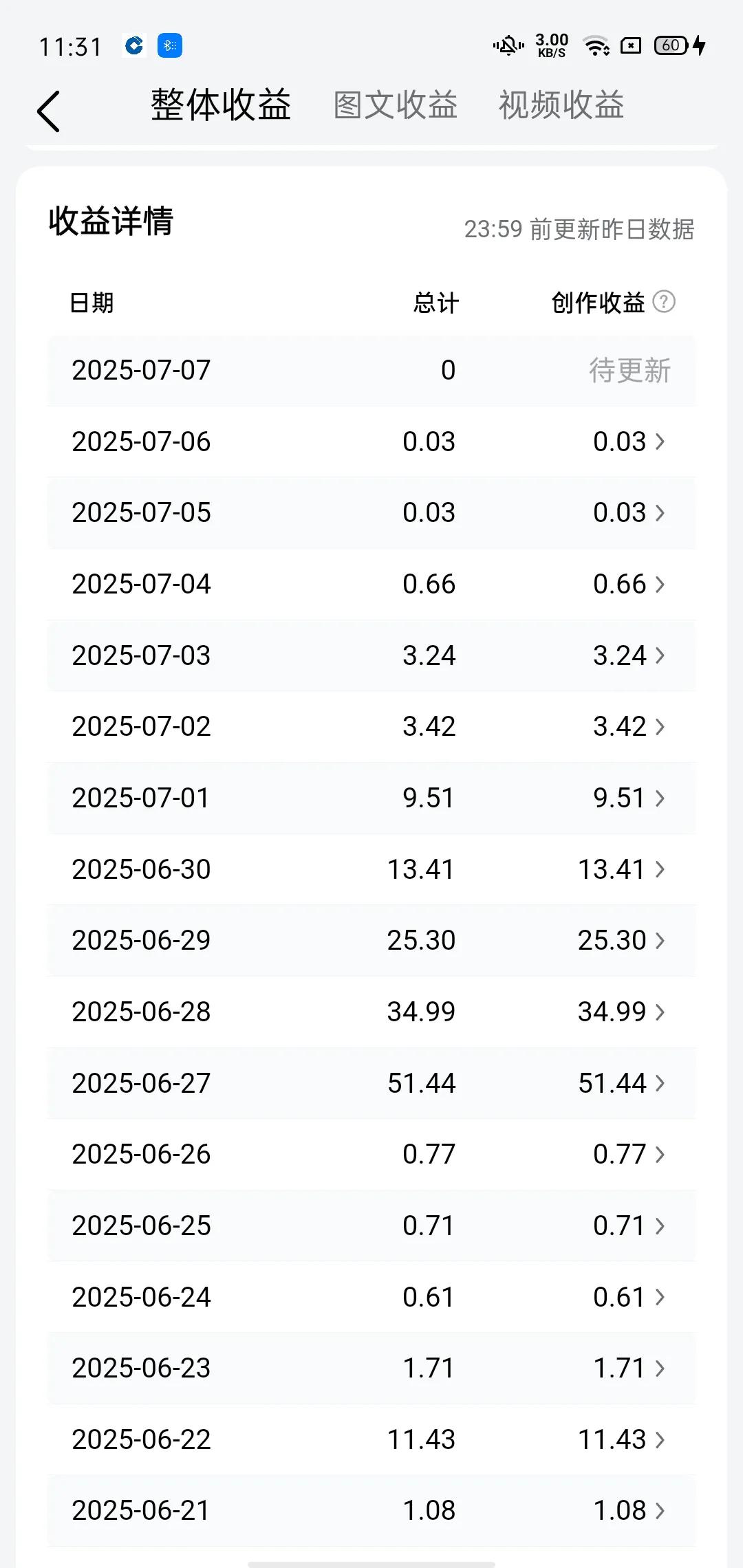Tap the muted bell status icon
The height and width of the screenshot is (1568, 743).
(508, 46)
